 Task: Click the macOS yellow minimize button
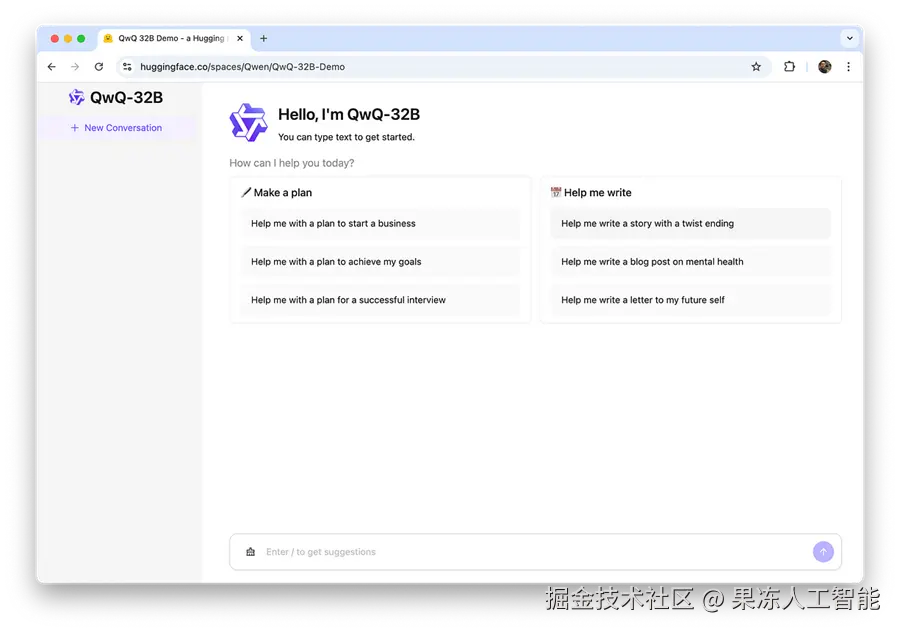point(68,38)
